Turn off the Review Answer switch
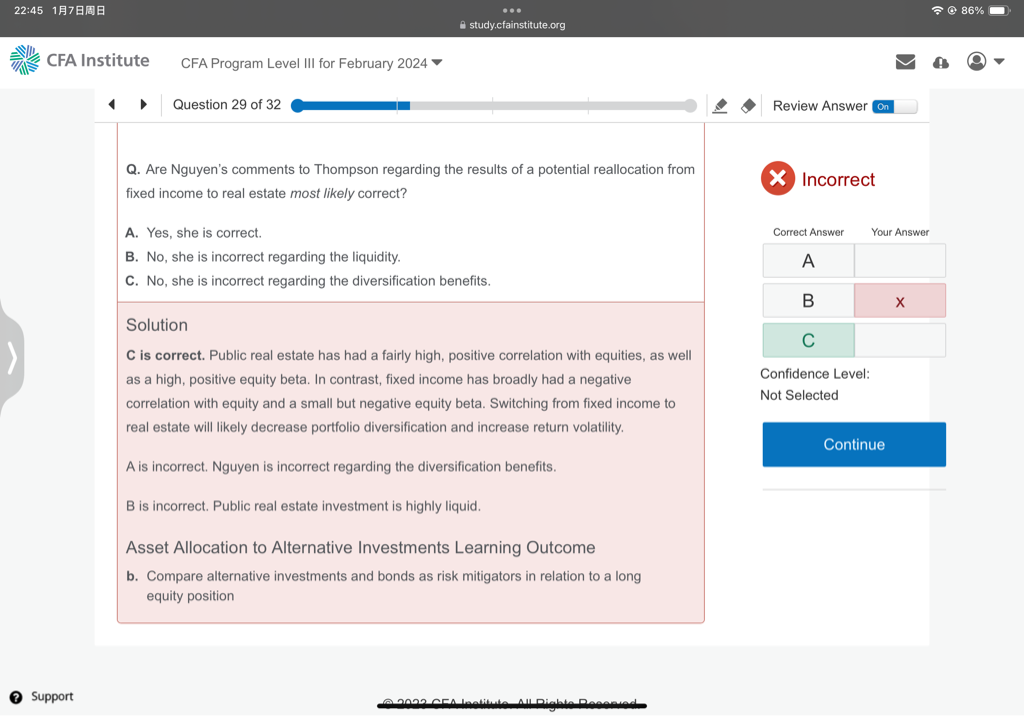1024x716 pixels. [x=893, y=106]
